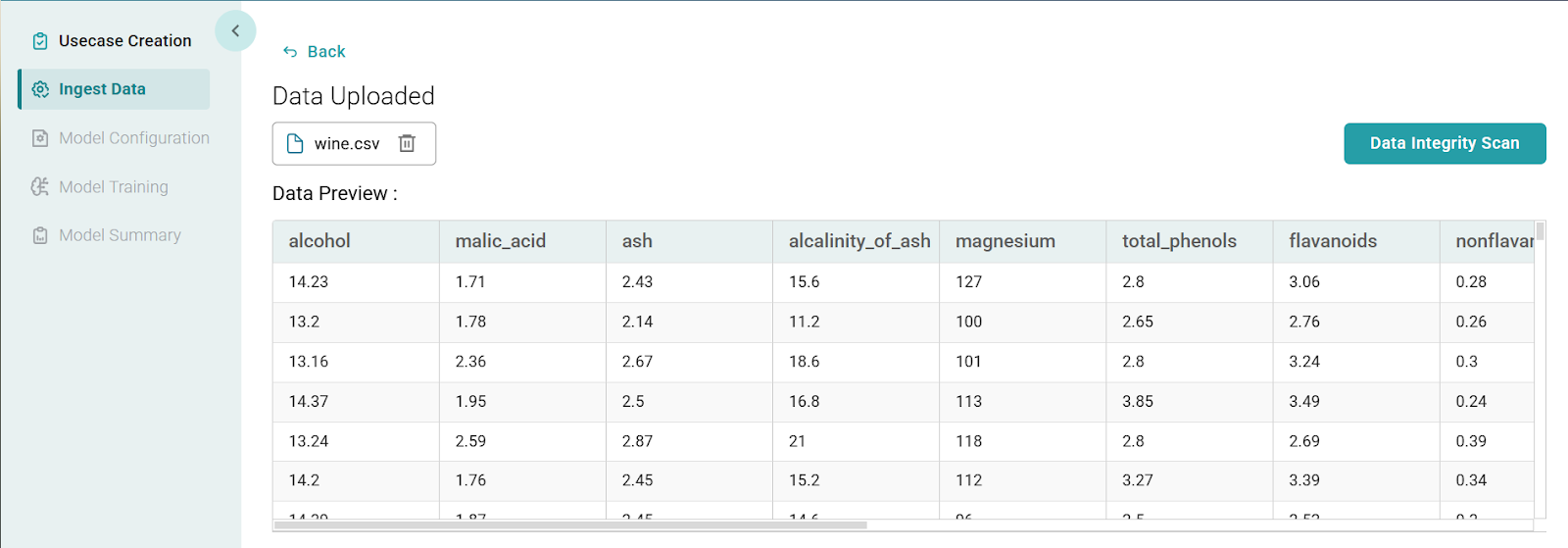Click the alcohol column header

(356, 241)
